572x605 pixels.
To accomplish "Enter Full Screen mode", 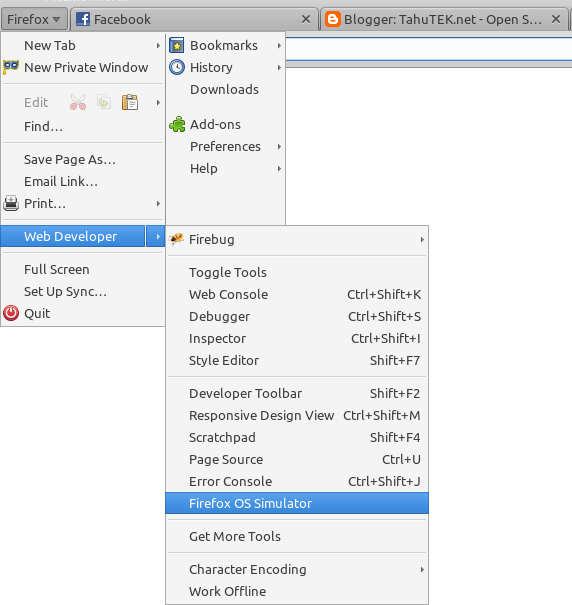I will click(83, 269).
